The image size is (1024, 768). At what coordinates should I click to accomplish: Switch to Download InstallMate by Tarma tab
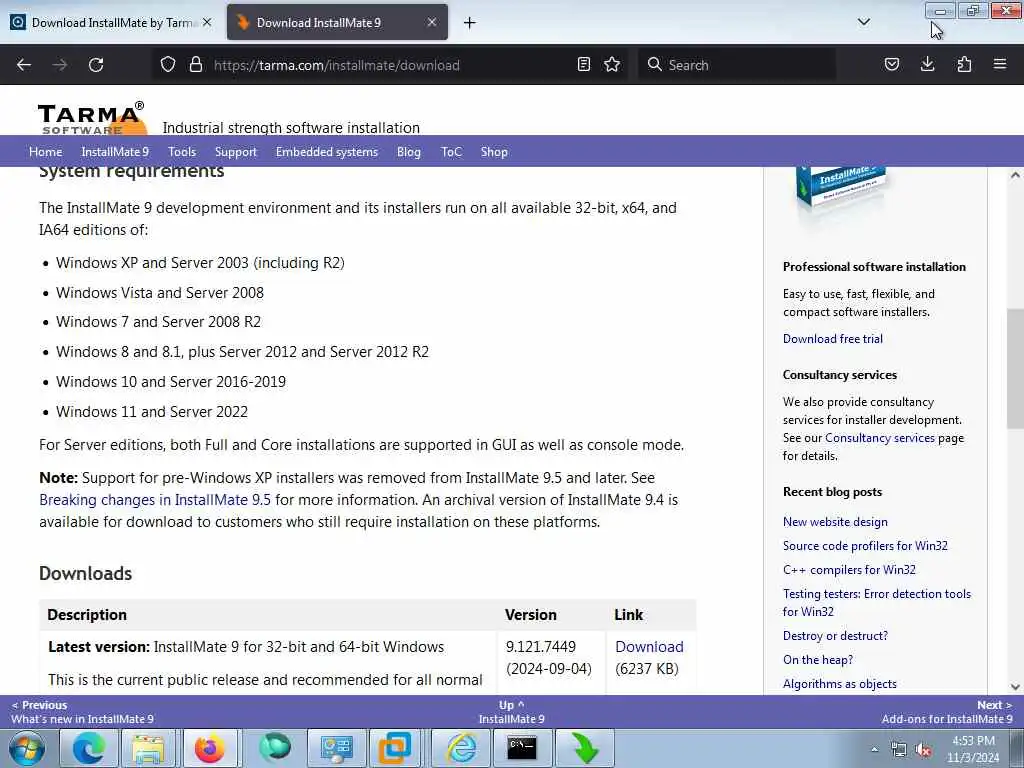click(x=111, y=22)
